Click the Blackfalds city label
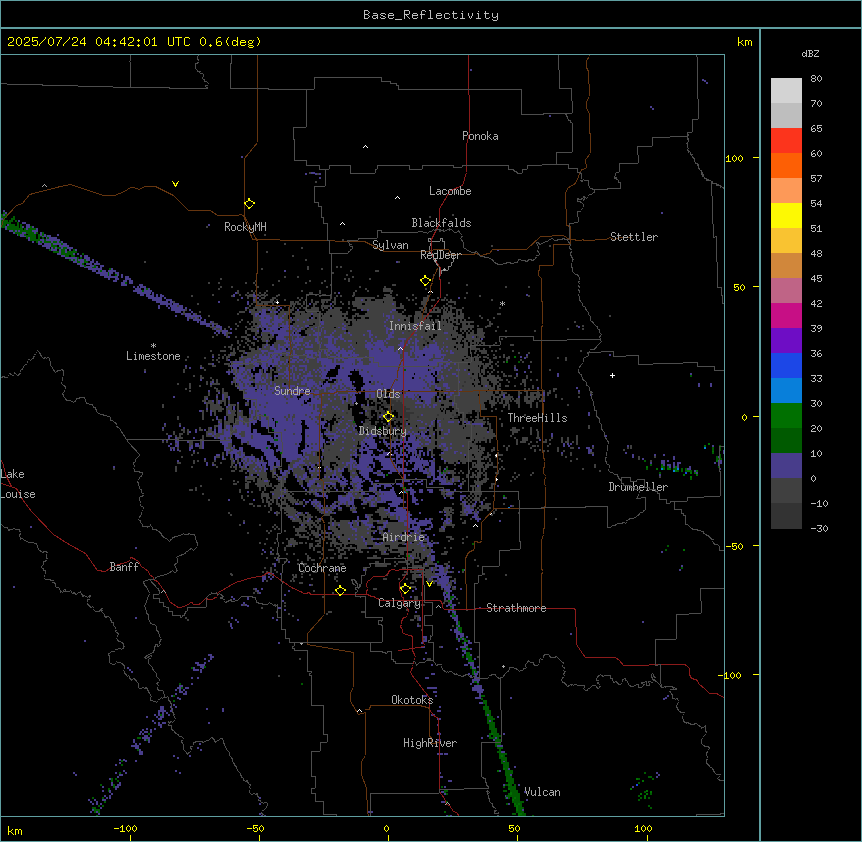The height and width of the screenshot is (842, 862). coord(441,223)
